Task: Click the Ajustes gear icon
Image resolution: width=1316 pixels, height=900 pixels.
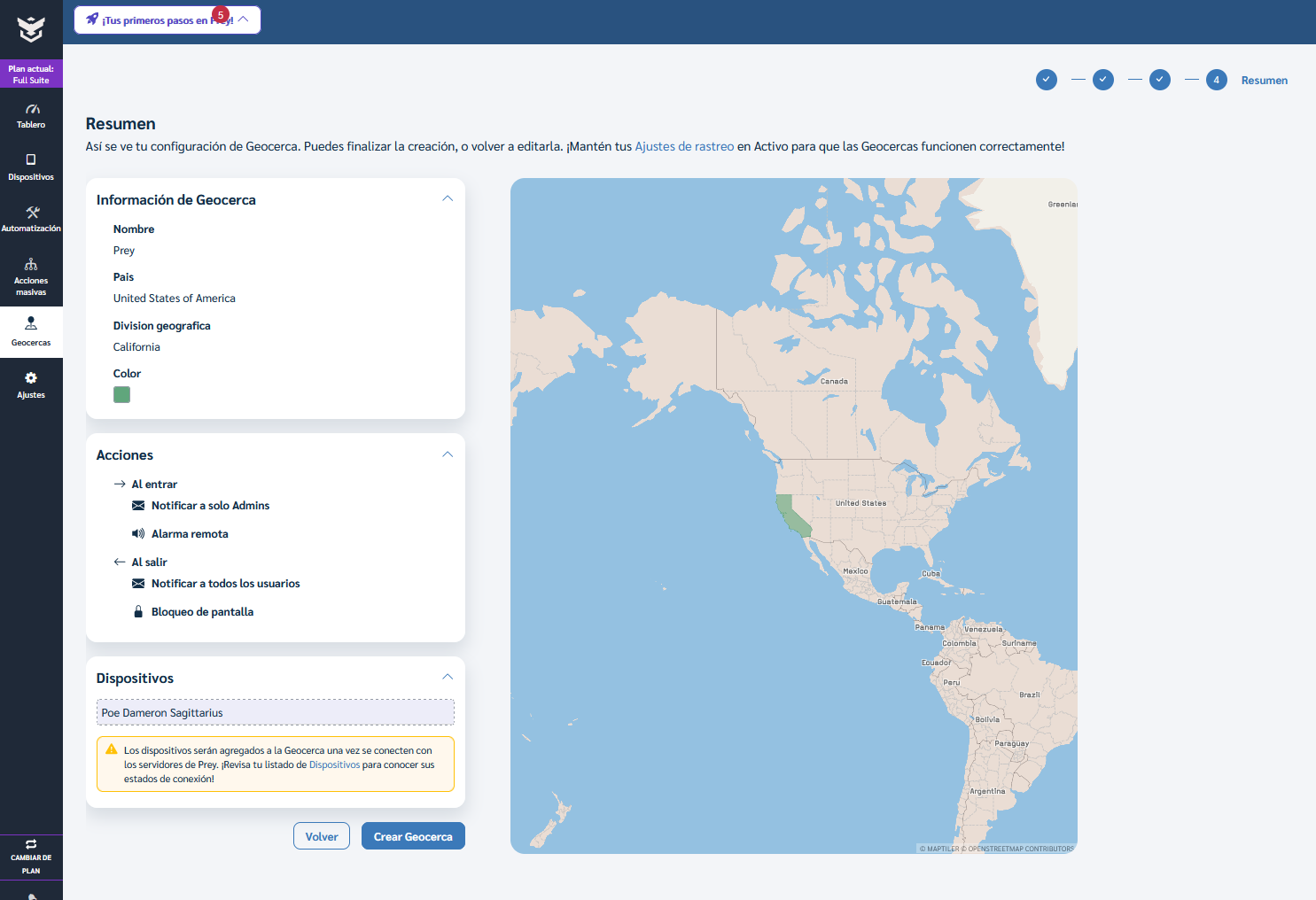Action: [x=31, y=378]
